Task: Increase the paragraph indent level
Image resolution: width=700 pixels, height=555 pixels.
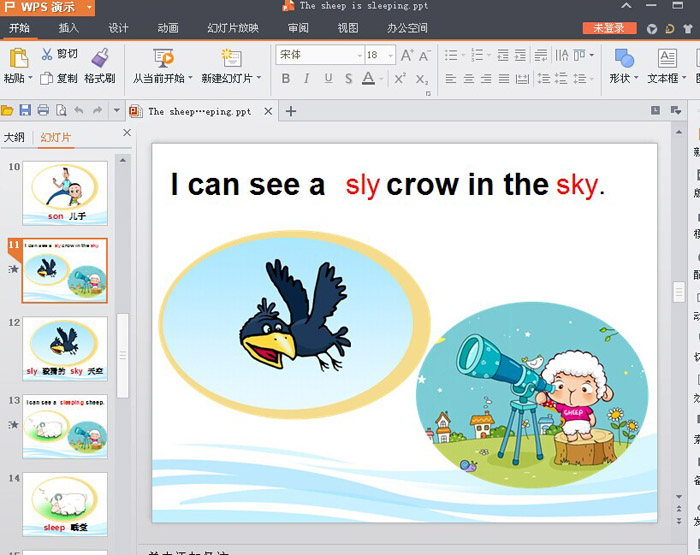Action: pyautogui.click(x=520, y=55)
